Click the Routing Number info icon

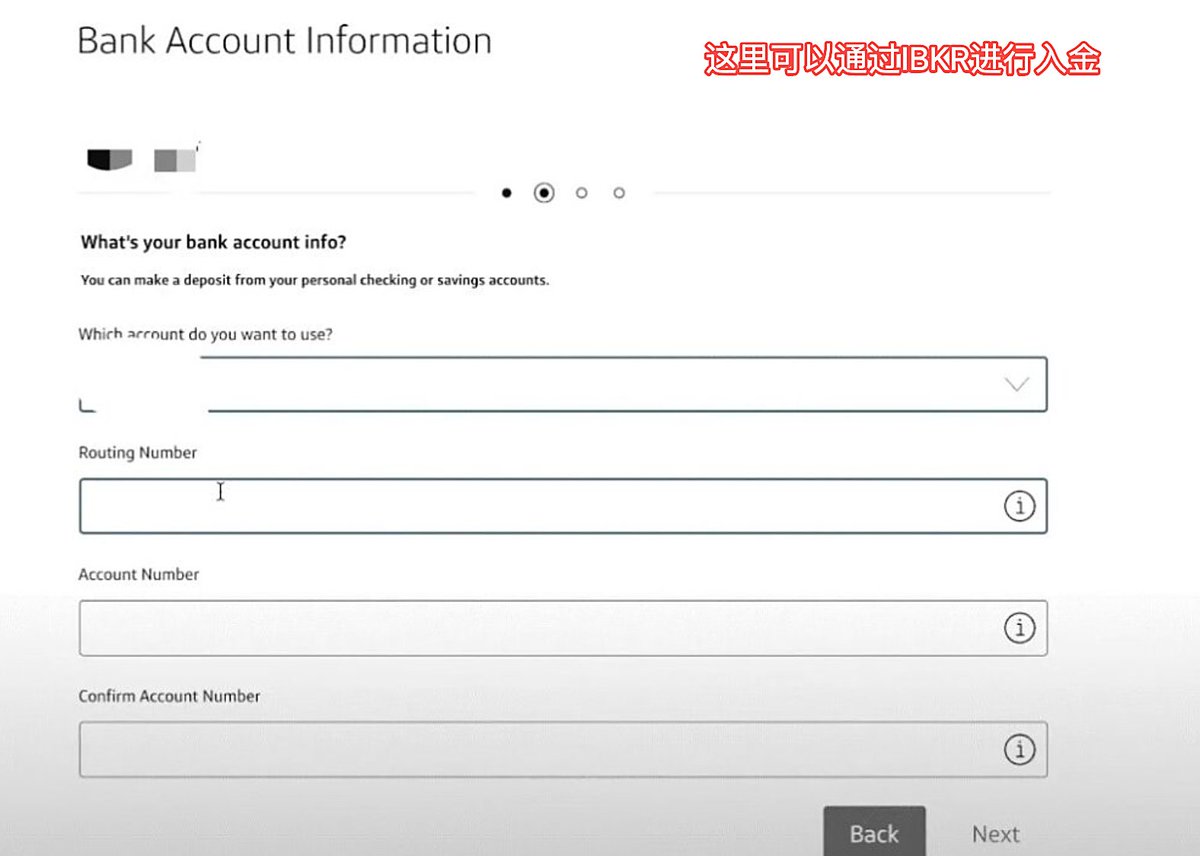click(1019, 507)
